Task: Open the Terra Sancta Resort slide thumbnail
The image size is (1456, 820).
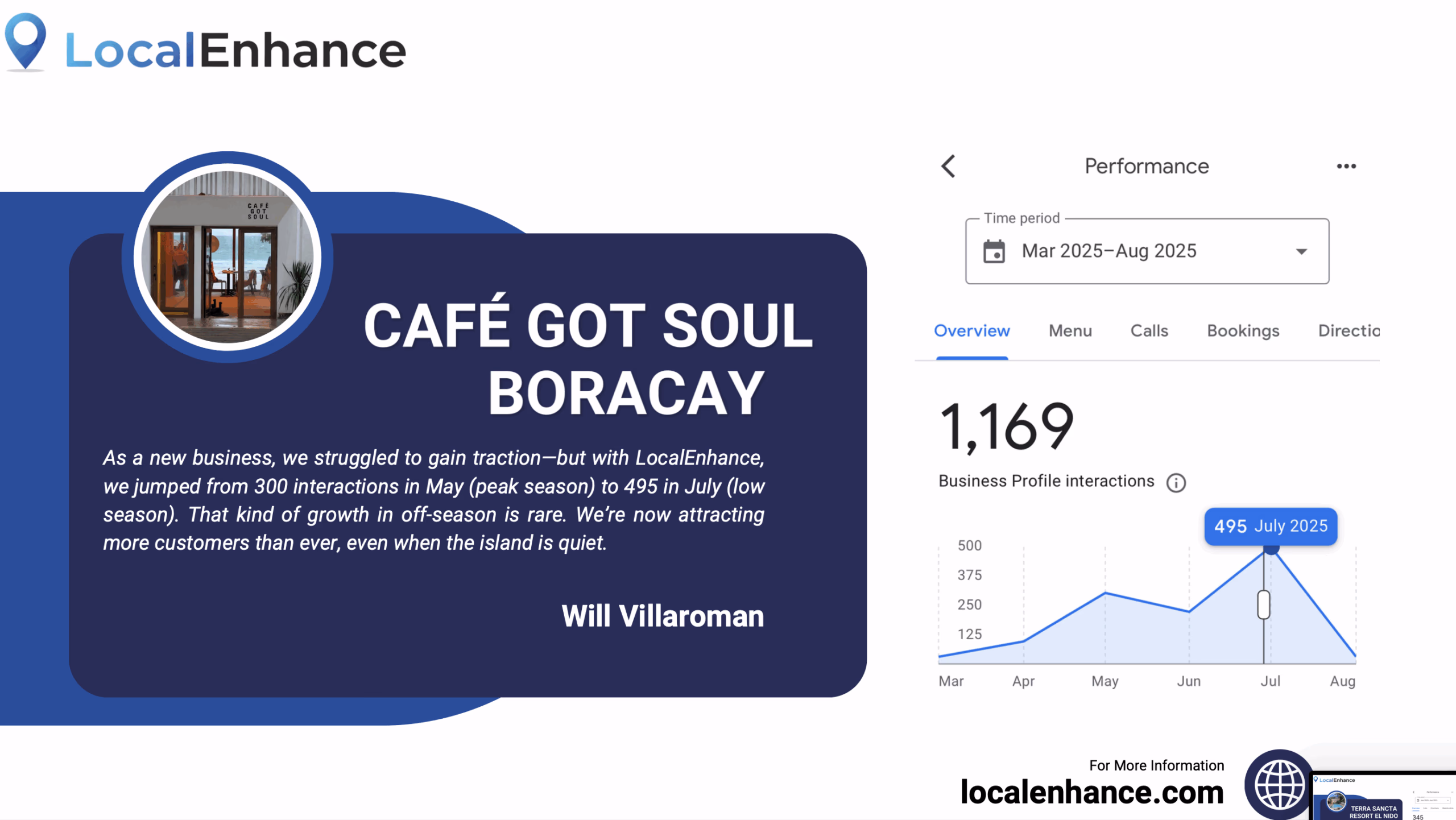Action: click(1383, 796)
